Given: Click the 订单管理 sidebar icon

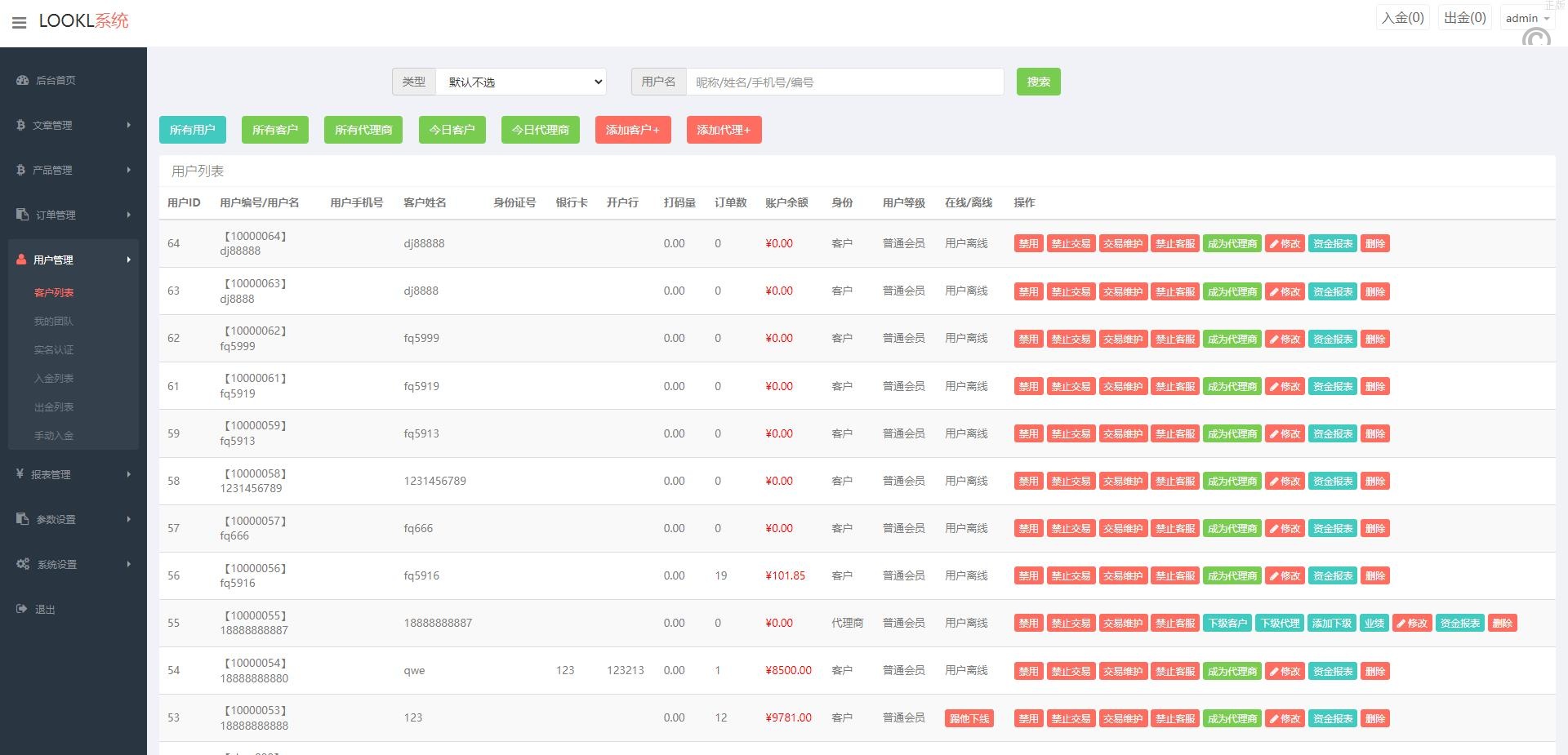Looking at the screenshot, I should pos(22,215).
